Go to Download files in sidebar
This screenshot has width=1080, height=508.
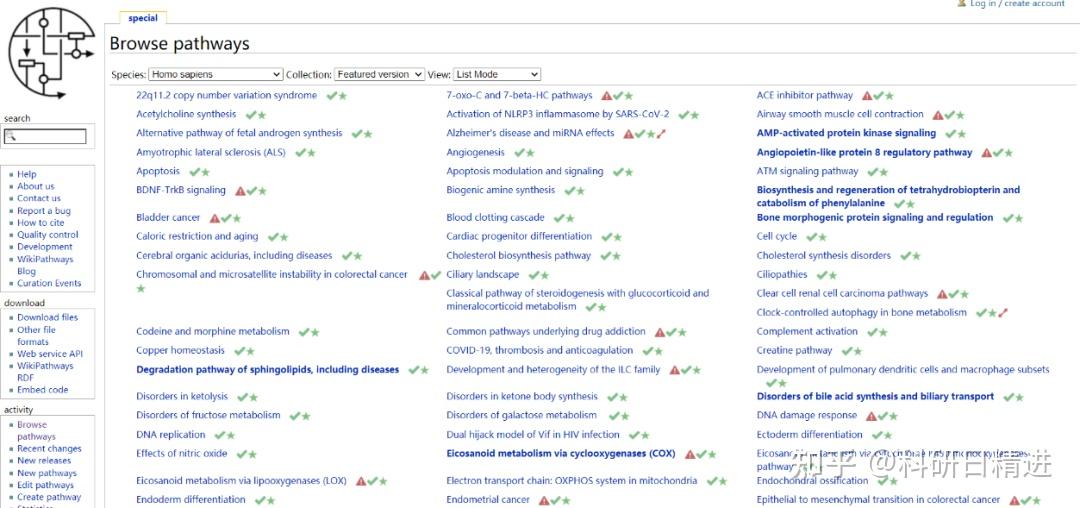pyautogui.click(x=47, y=317)
